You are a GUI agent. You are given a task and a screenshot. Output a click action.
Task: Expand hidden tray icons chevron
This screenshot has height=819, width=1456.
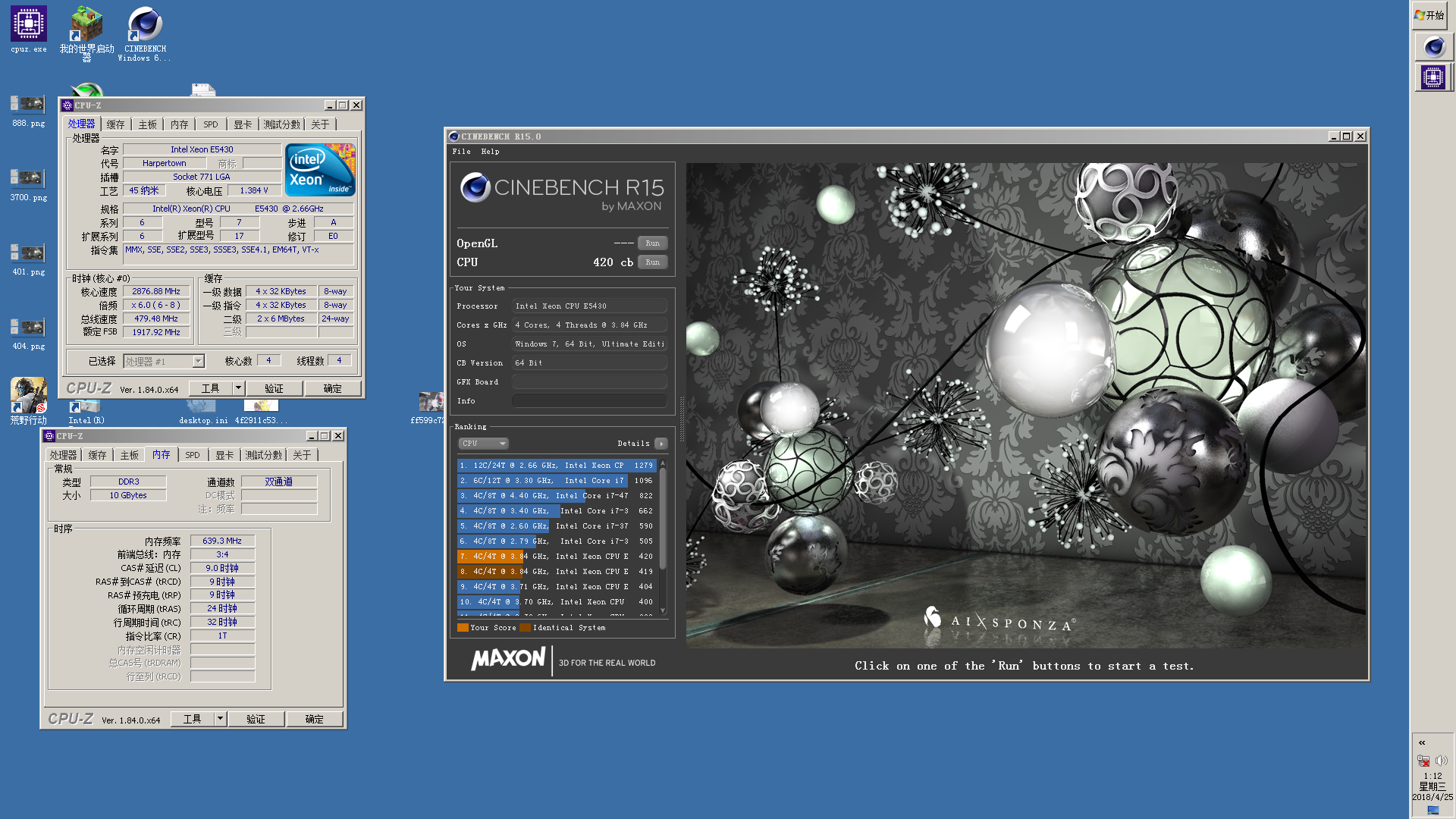[1422, 742]
